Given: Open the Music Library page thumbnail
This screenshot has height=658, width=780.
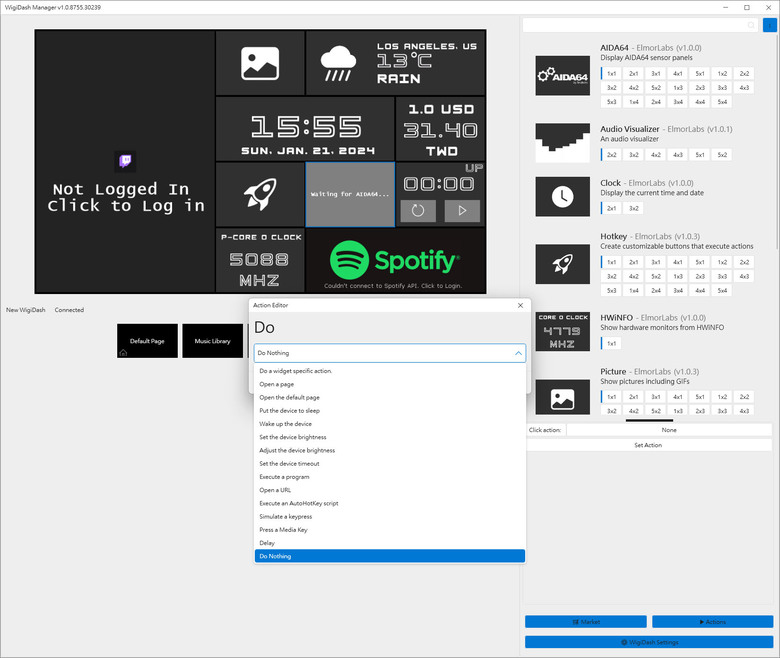Looking at the screenshot, I should 212,341.
